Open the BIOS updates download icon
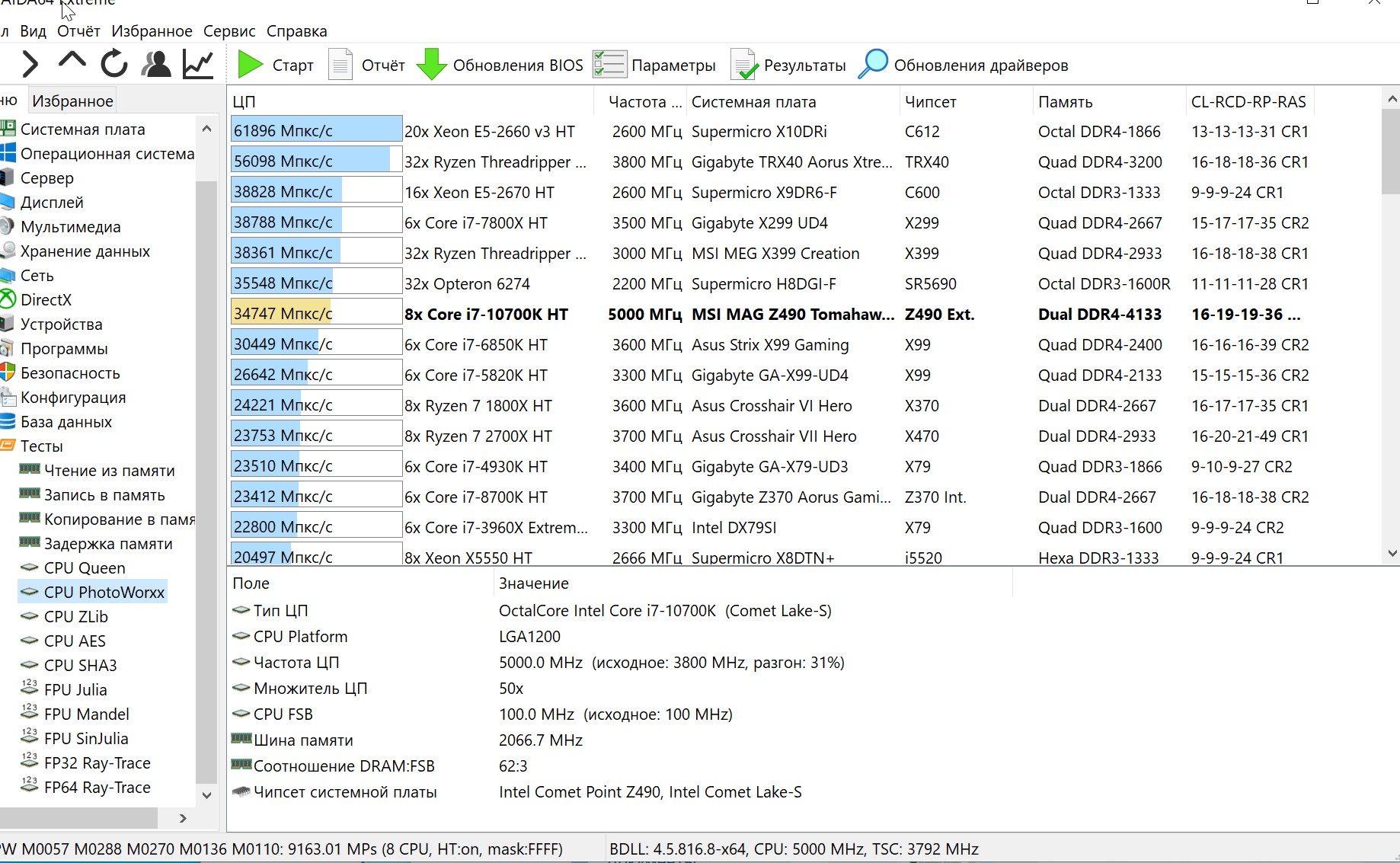Viewport: 1400px width, 863px height. pyautogui.click(x=431, y=65)
